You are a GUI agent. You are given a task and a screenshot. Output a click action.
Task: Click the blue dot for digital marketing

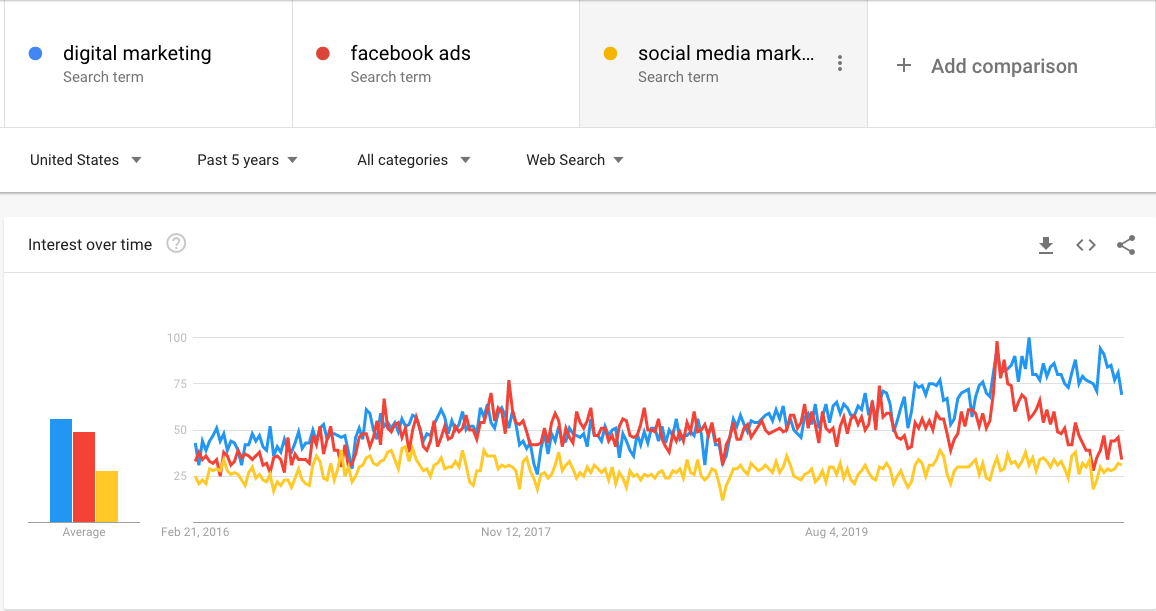click(x=36, y=54)
